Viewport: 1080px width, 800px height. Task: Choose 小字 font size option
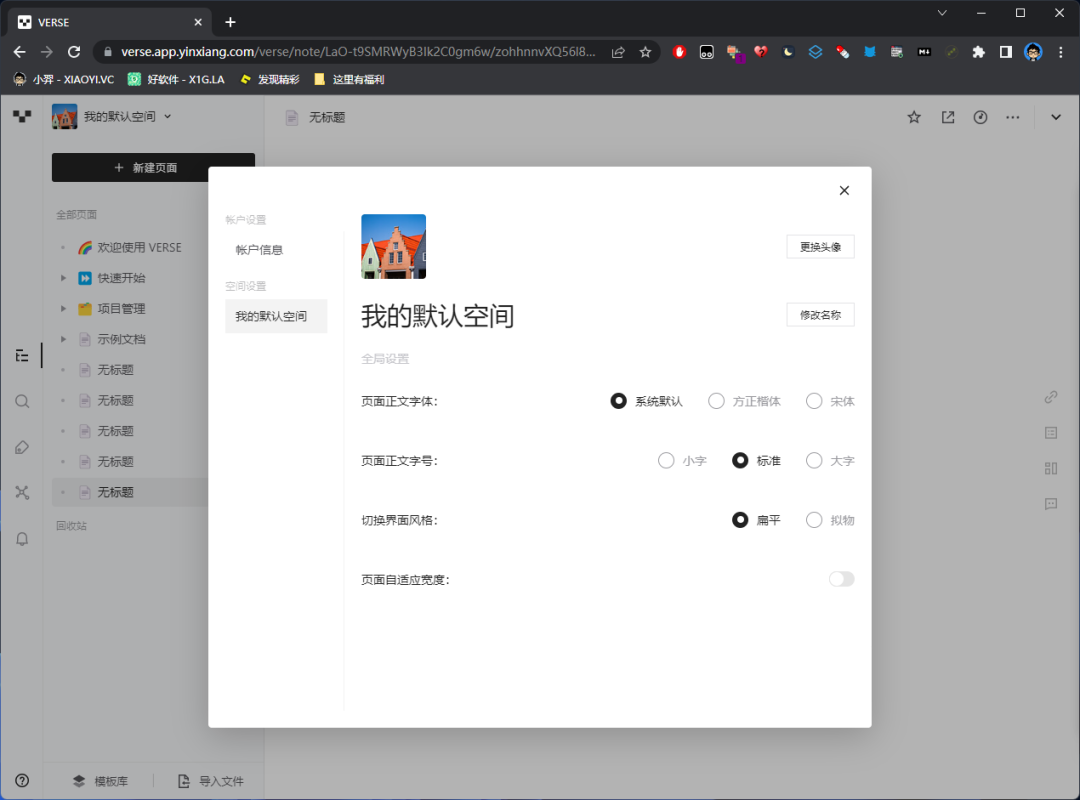coord(666,460)
